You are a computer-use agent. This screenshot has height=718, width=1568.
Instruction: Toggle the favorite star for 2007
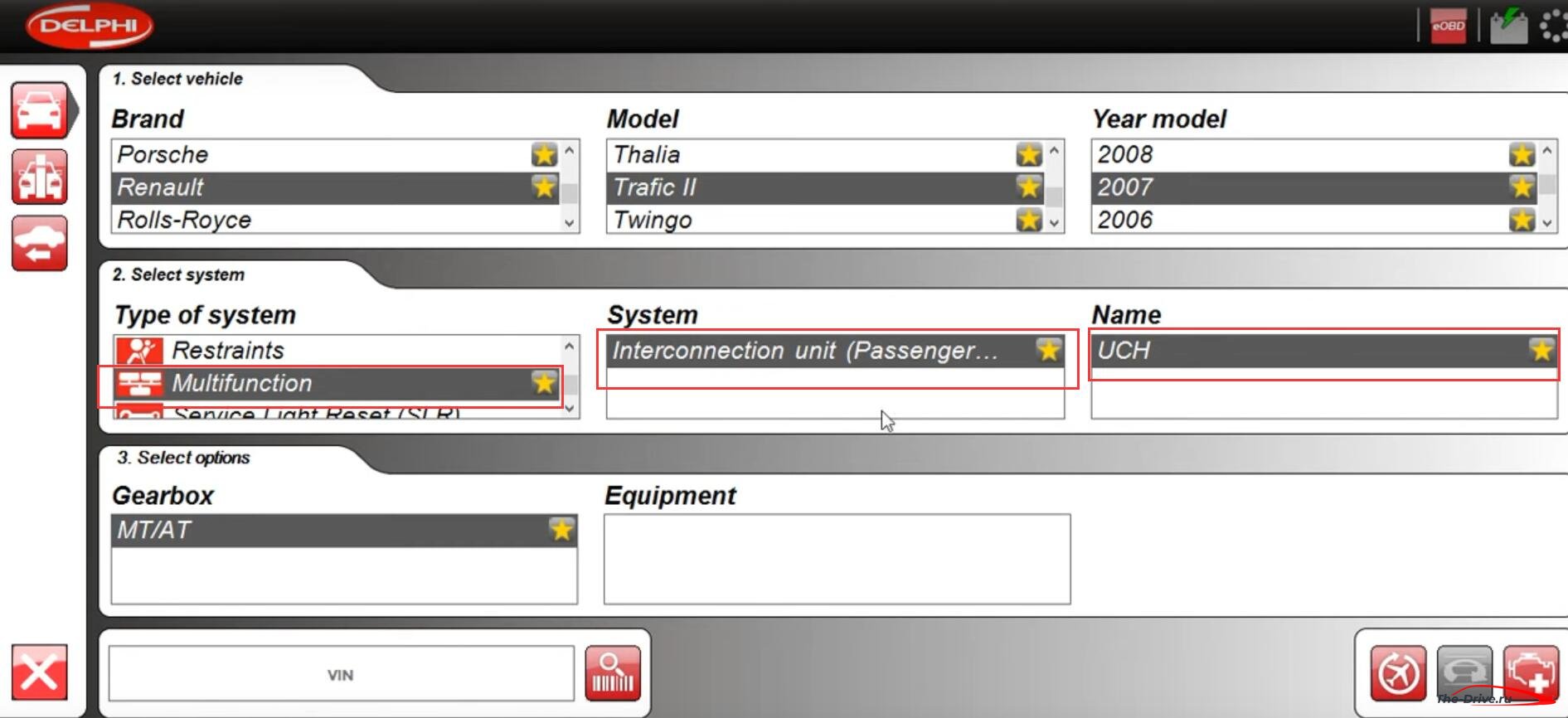tap(1522, 187)
